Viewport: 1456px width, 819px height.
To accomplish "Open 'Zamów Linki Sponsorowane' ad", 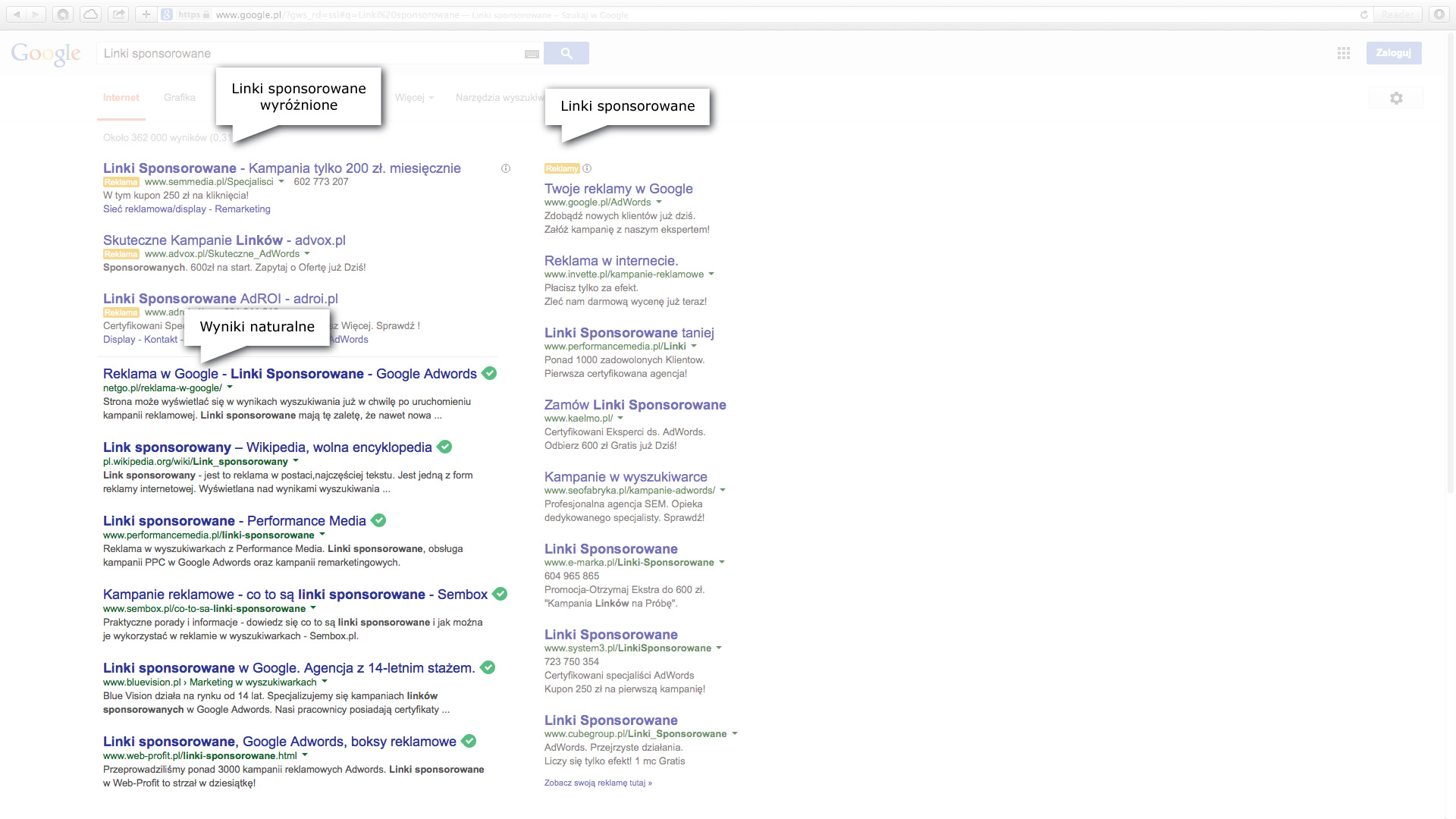I will (x=635, y=405).
